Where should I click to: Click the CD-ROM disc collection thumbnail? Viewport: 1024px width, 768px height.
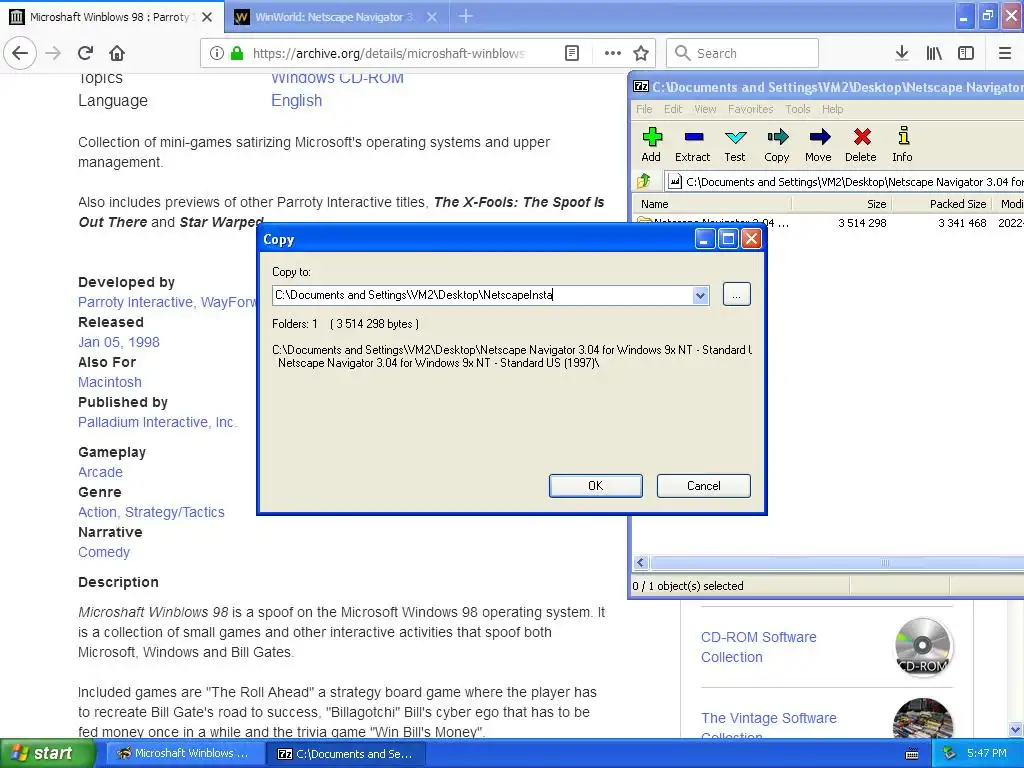(923, 646)
